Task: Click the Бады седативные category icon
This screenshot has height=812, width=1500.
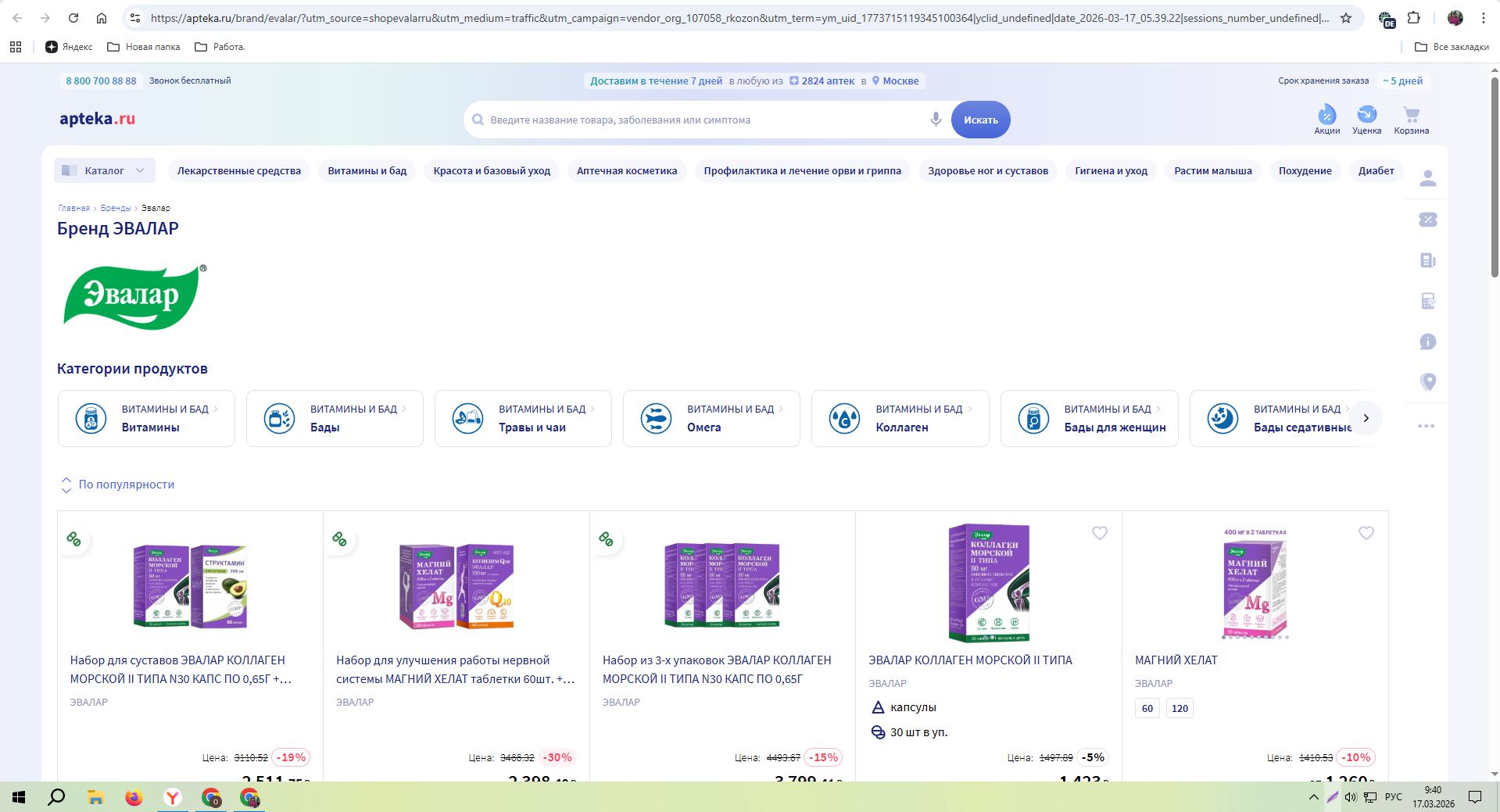Action: point(1223,418)
